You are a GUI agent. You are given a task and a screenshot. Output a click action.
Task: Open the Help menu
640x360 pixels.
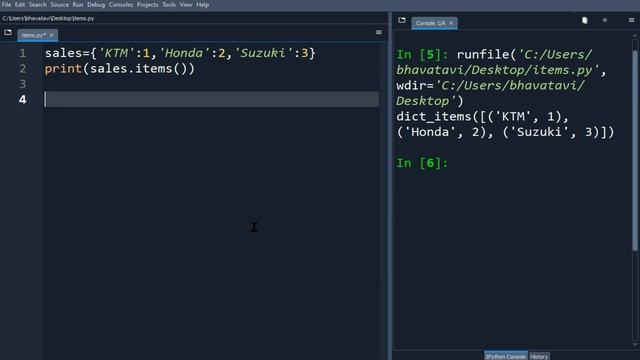[202, 5]
